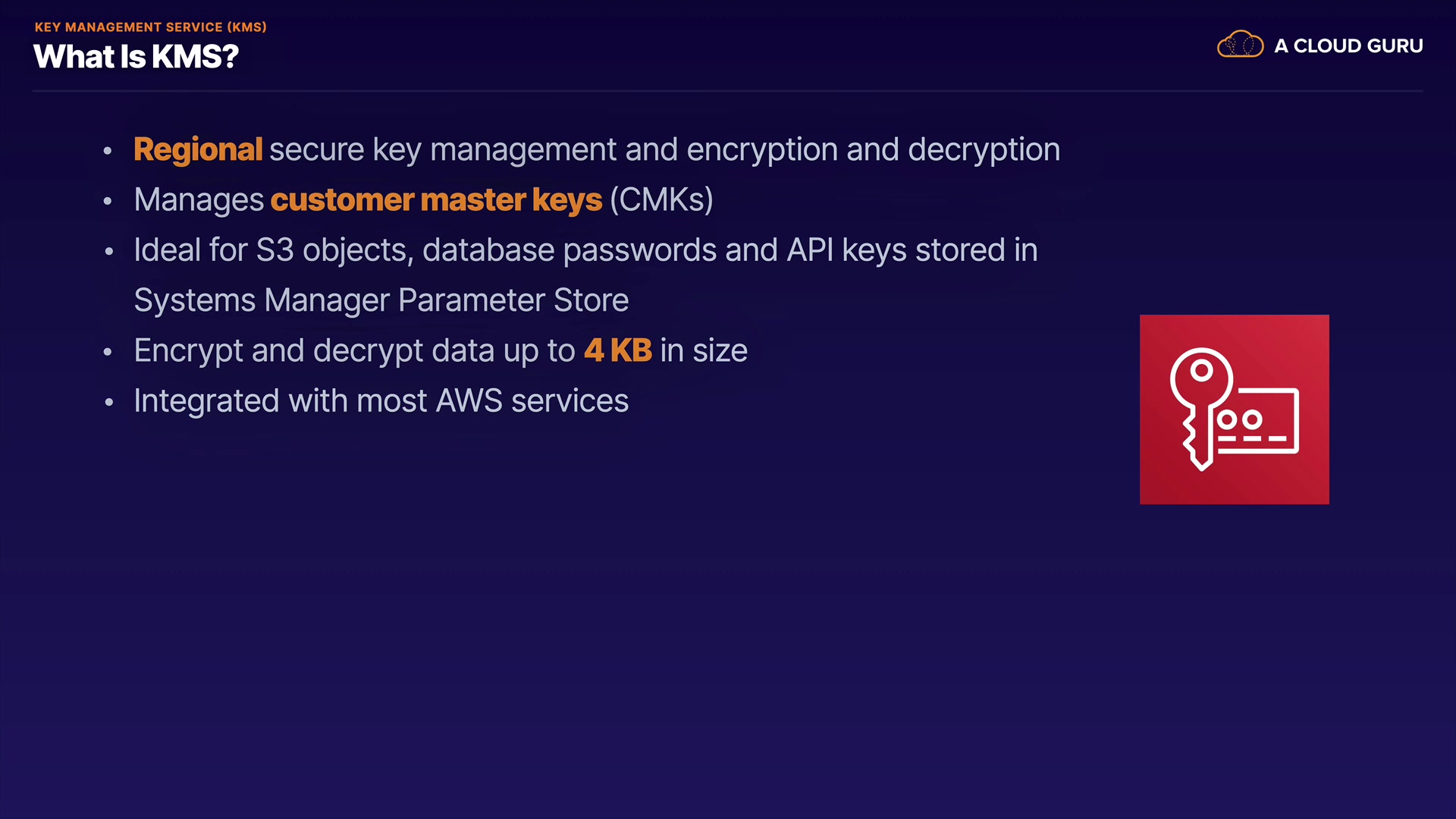
Task: Click the highlighted word "Regional"
Action: [198, 149]
